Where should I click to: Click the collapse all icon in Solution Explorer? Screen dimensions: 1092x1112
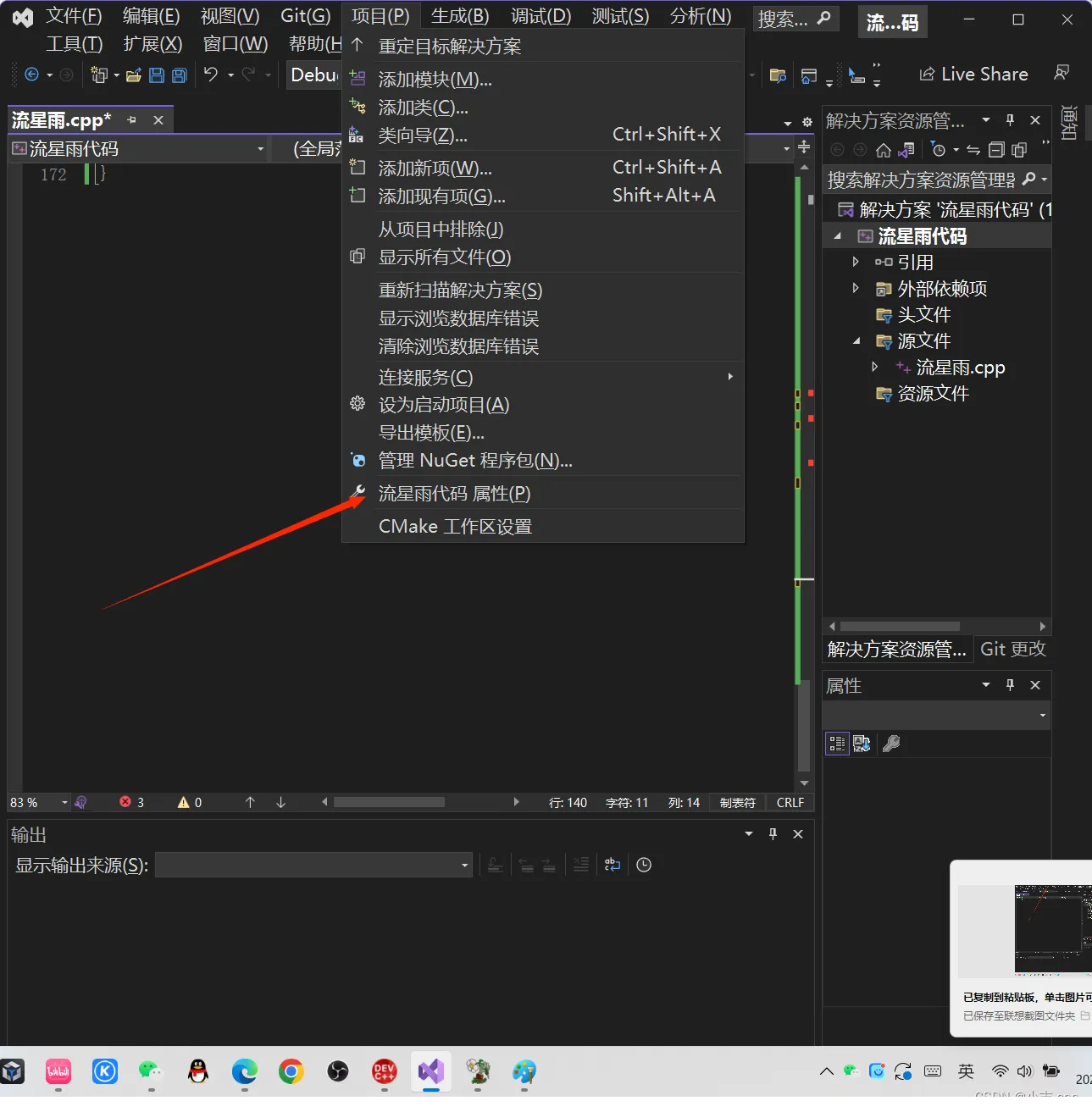point(997,150)
